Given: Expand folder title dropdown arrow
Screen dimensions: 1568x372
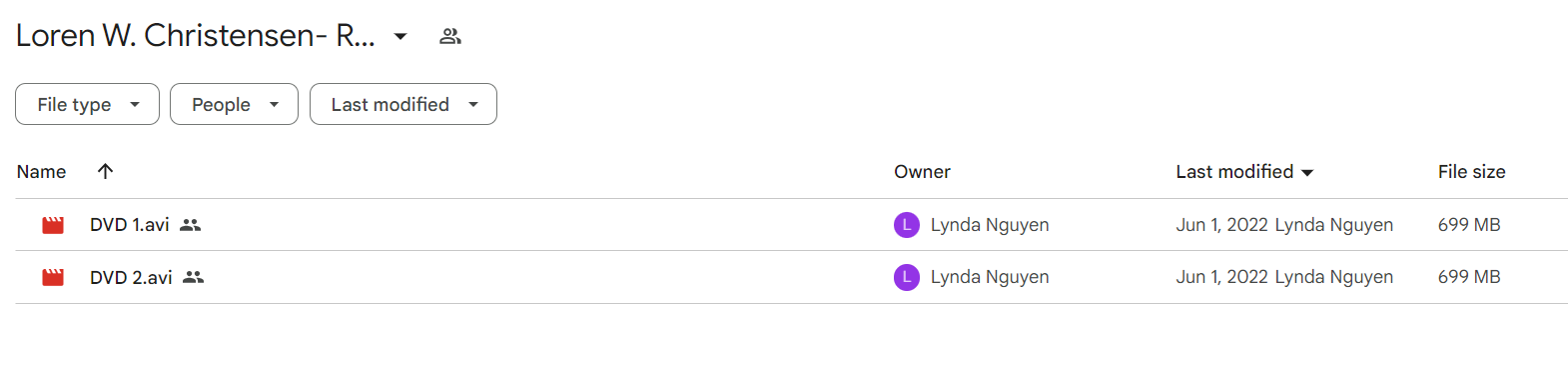Looking at the screenshot, I should pos(400,36).
